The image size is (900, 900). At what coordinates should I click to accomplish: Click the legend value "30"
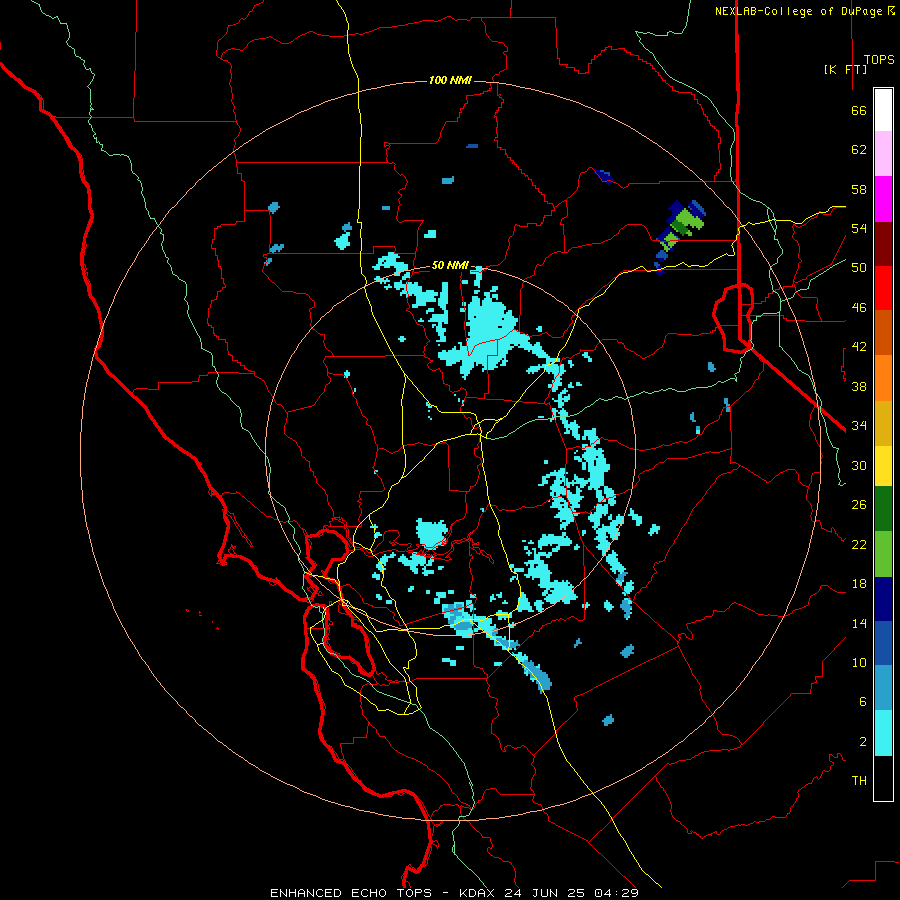pyautogui.click(x=859, y=465)
